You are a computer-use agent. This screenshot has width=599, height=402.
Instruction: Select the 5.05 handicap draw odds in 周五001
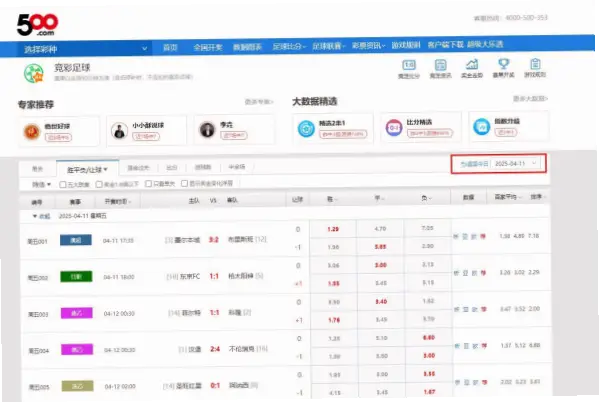click(x=380, y=247)
